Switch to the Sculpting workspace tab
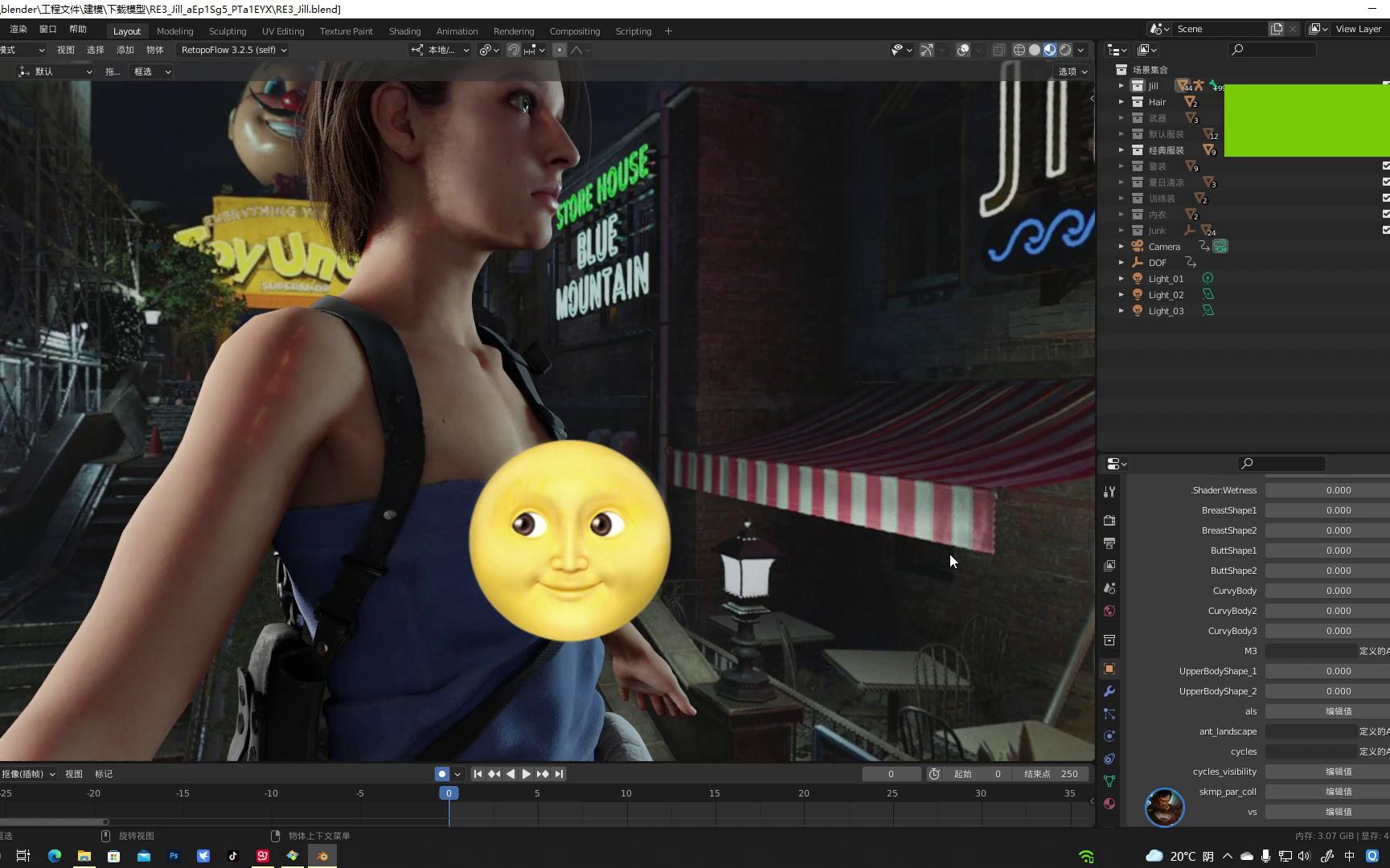Screen dimensions: 1390x868 point(228,31)
